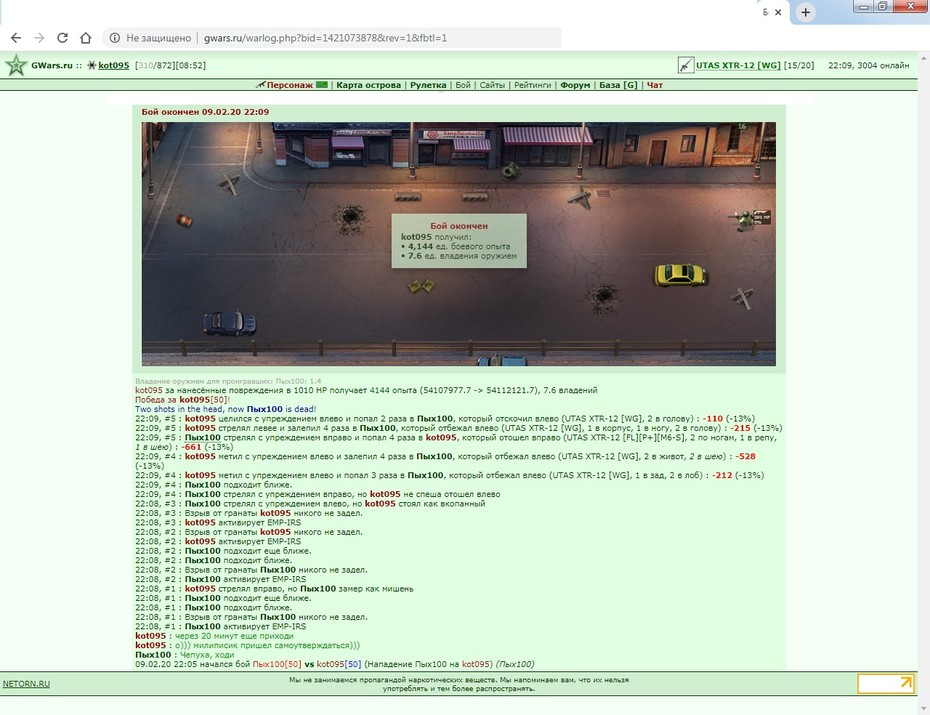Click chat message 'через 20 минут еще приходи'
The image size is (930, 715).
coord(234,636)
